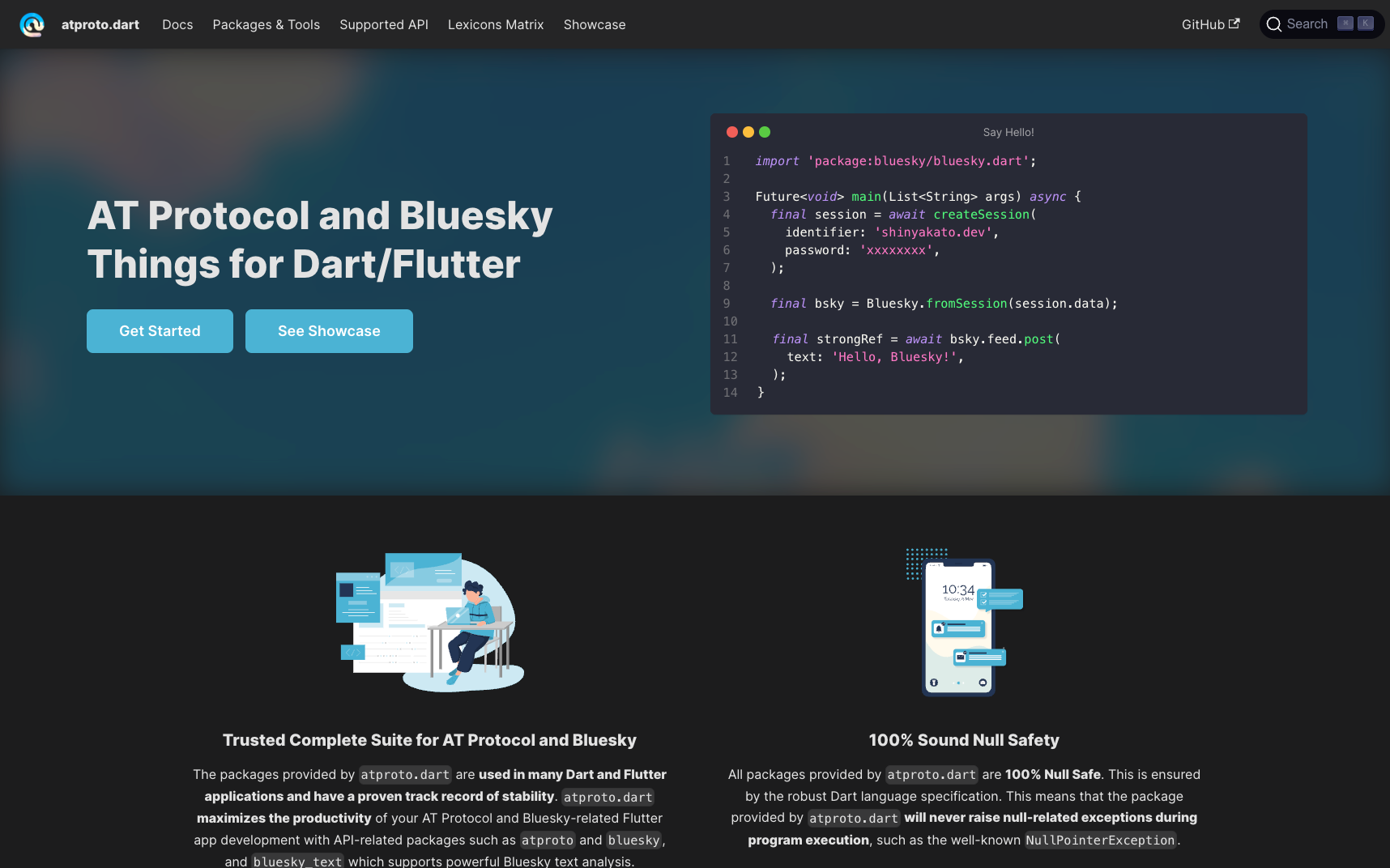Click the import 'package:bluesky/bluesky.dart' line
The width and height of the screenshot is (1390, 868).
[x=896, y=161]
